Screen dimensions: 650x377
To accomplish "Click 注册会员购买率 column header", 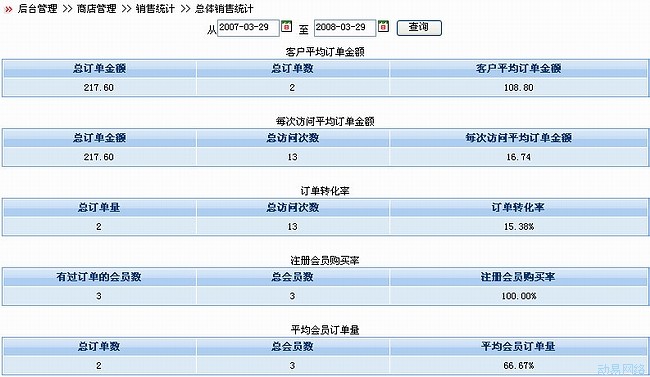I will [518, 277].
